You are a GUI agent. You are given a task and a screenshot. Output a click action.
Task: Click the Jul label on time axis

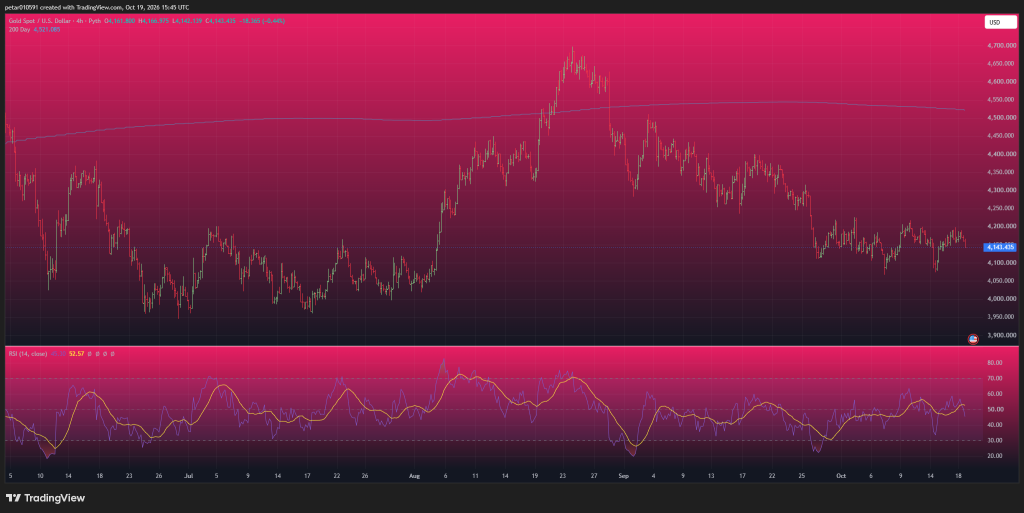pyautogui.click(x=188, y=476)
